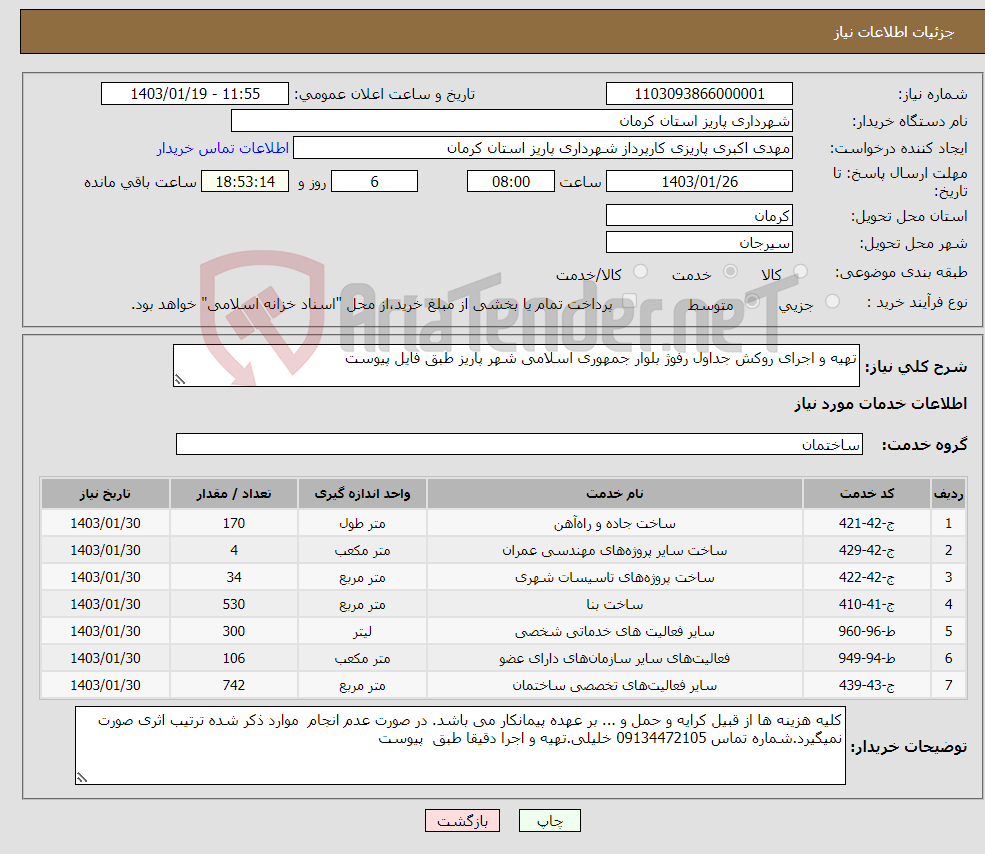The width and height of the screenshot is (985, 854).
Task: Click service code ج-41-410
Action: tap(866, 605)
